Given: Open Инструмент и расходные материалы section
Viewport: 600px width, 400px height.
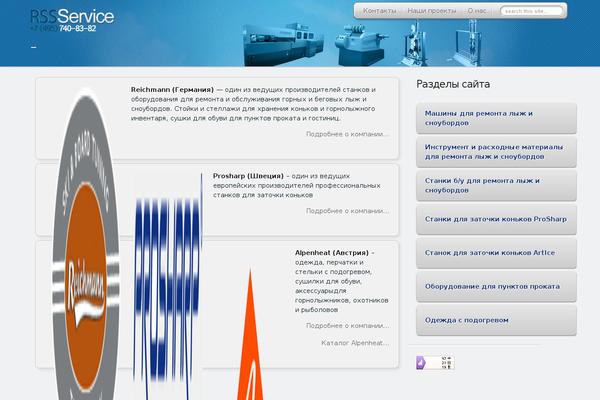Looking at the screenshot, I should pos(496,152).
